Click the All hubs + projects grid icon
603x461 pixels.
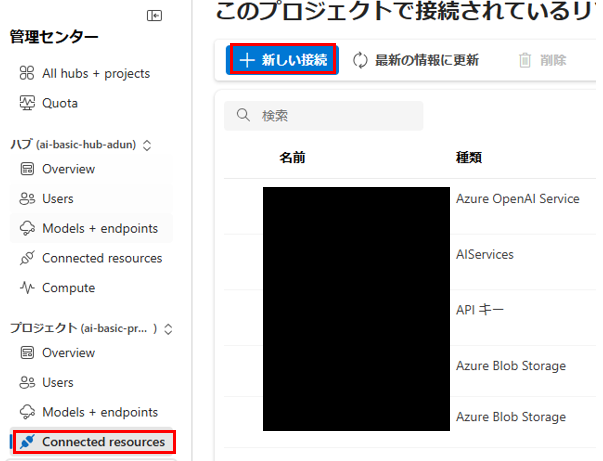(27, 73)
